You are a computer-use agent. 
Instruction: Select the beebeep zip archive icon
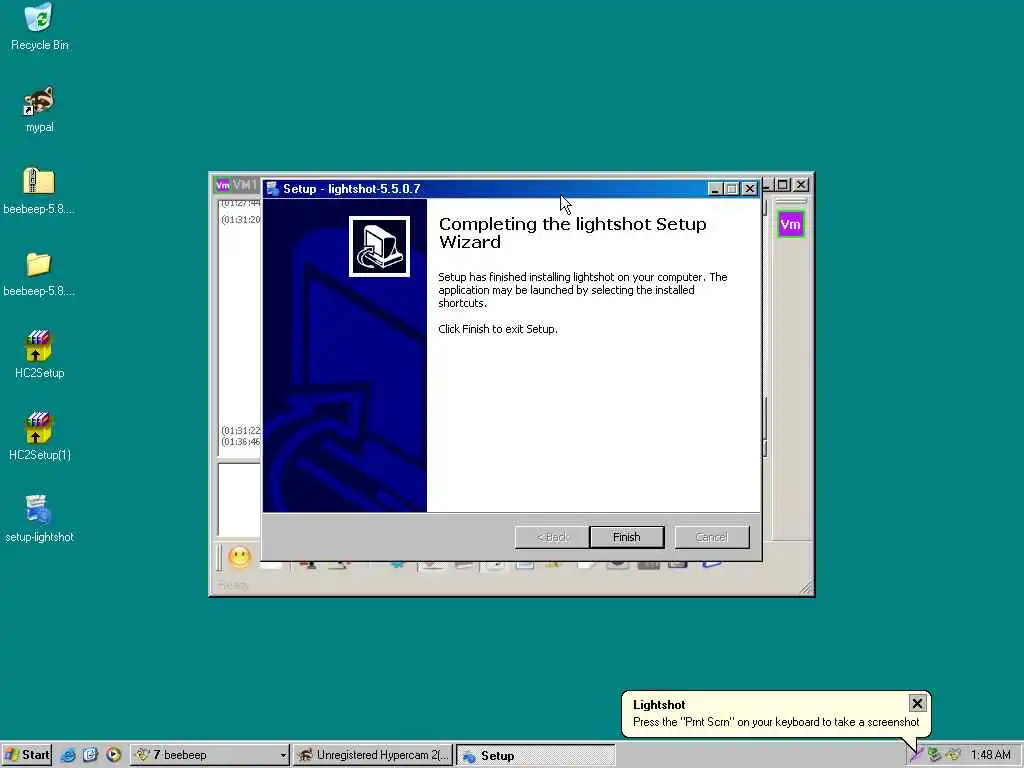pyautogui.click(x=39, y=191)
